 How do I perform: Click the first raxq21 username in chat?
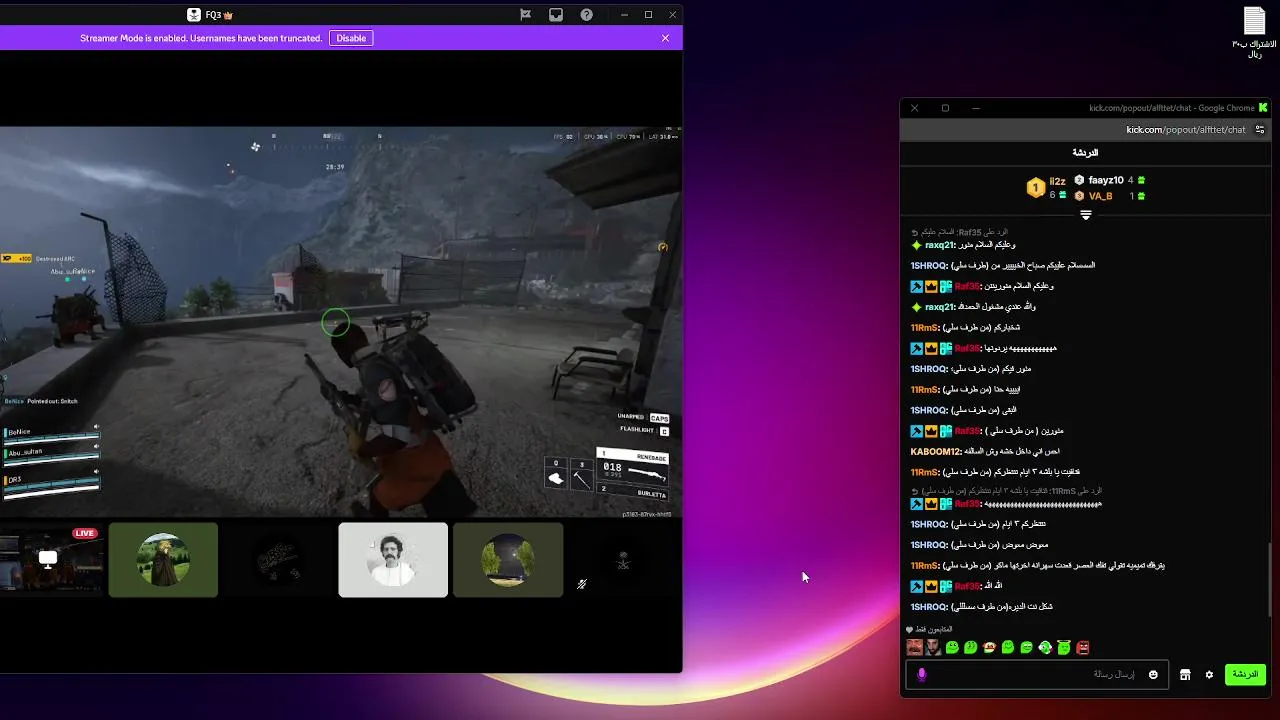tap(941, 245)
